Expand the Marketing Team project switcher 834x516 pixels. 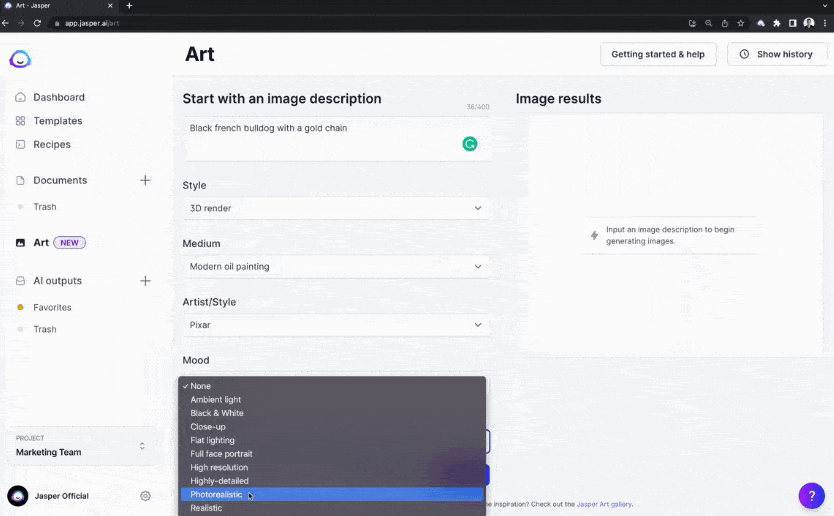[x=142, y=446]
